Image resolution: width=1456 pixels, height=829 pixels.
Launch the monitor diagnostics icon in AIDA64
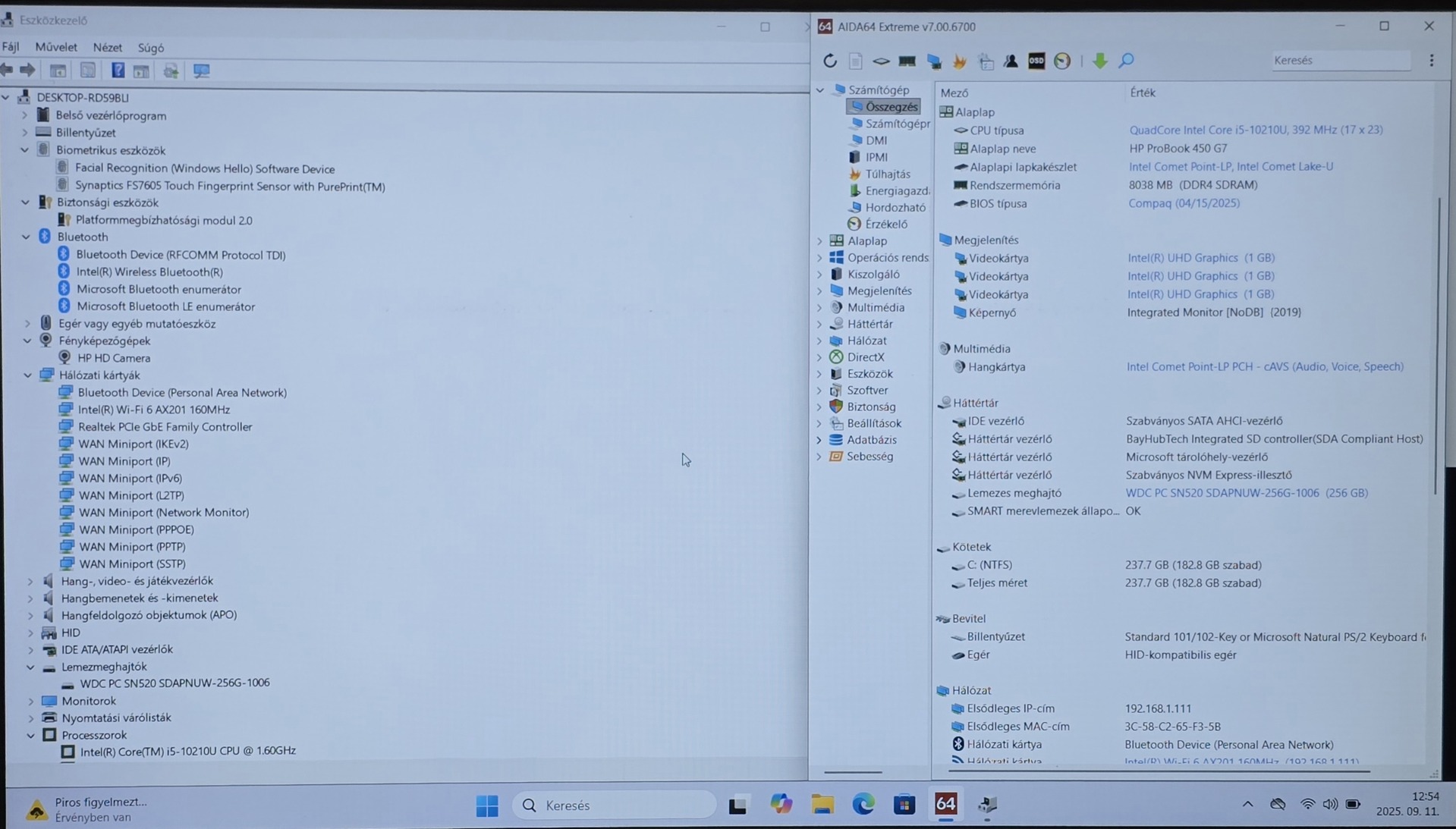934,61
